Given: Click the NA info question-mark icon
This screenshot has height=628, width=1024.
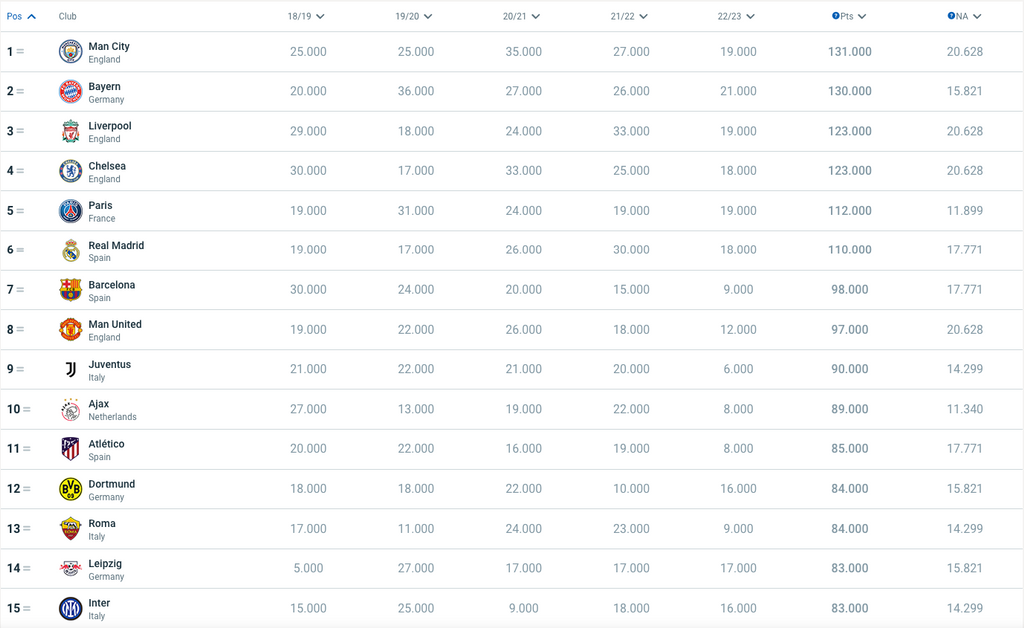Looking at the screenshot, I should pos(951,16).
